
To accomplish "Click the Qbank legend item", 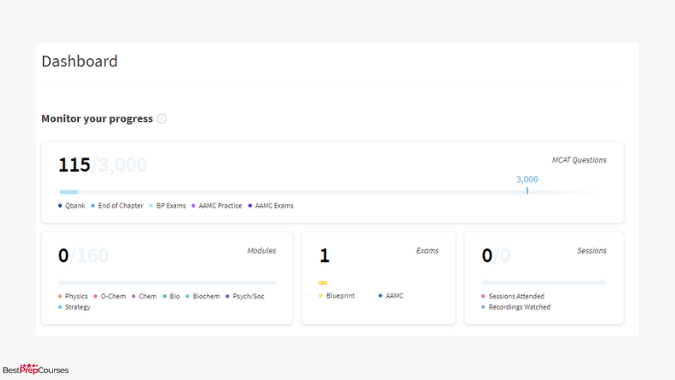I will [71, 206].
